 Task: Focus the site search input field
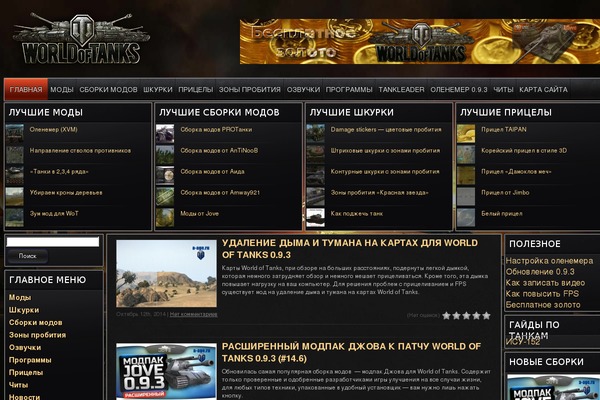coord(53,242)
